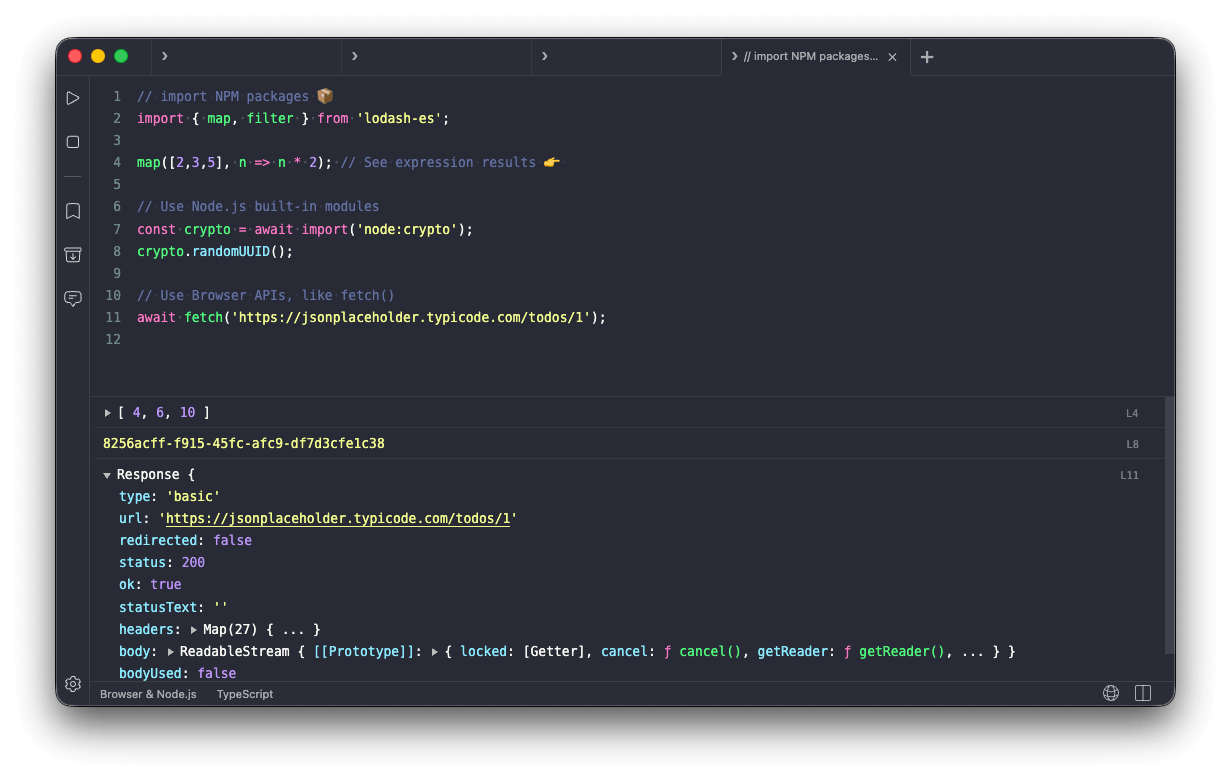Collapse the Response object output
Screen dimensions: 1231x780
point(107,475)
